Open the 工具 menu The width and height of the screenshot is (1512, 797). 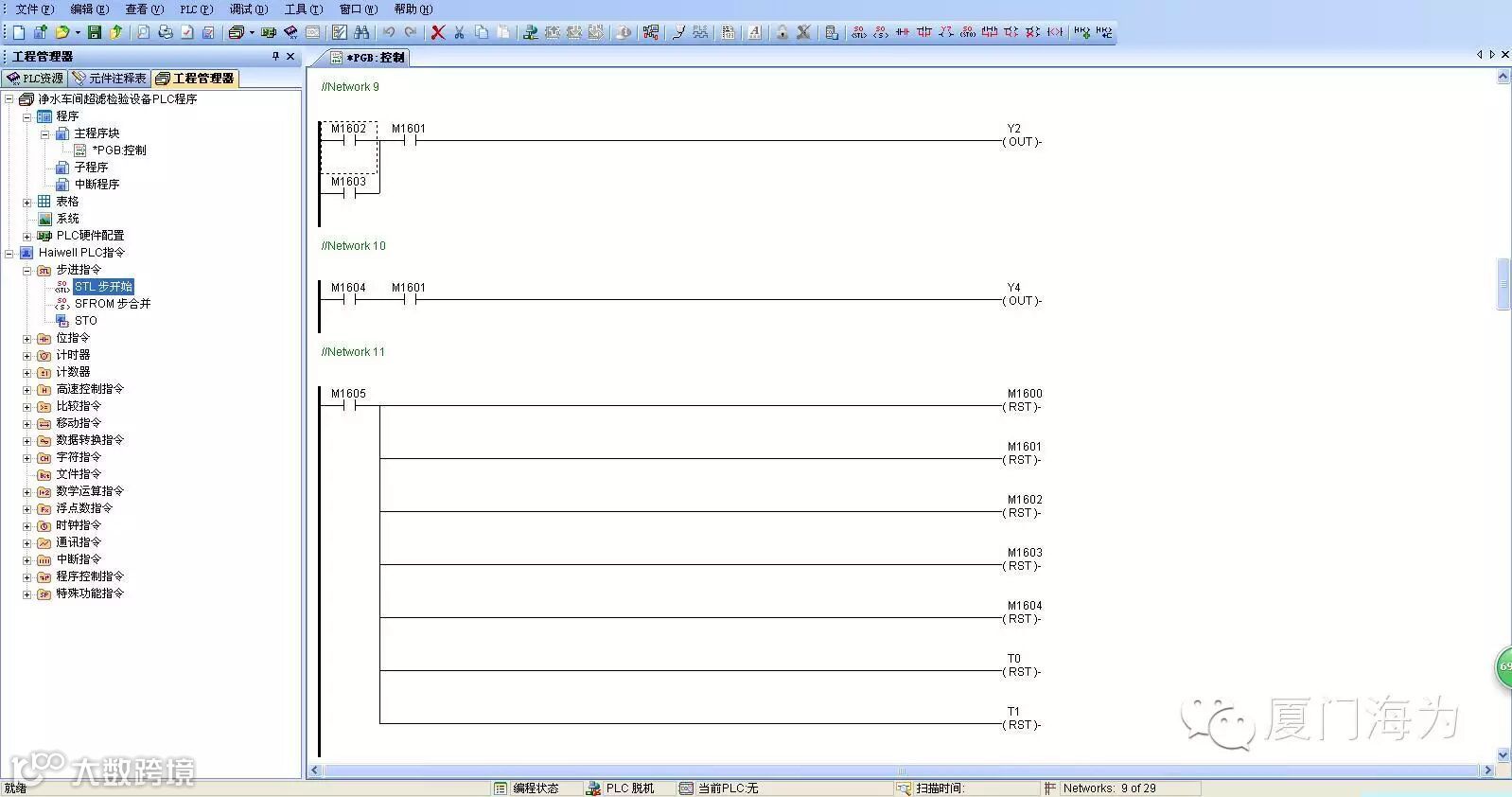pos(304,9)
